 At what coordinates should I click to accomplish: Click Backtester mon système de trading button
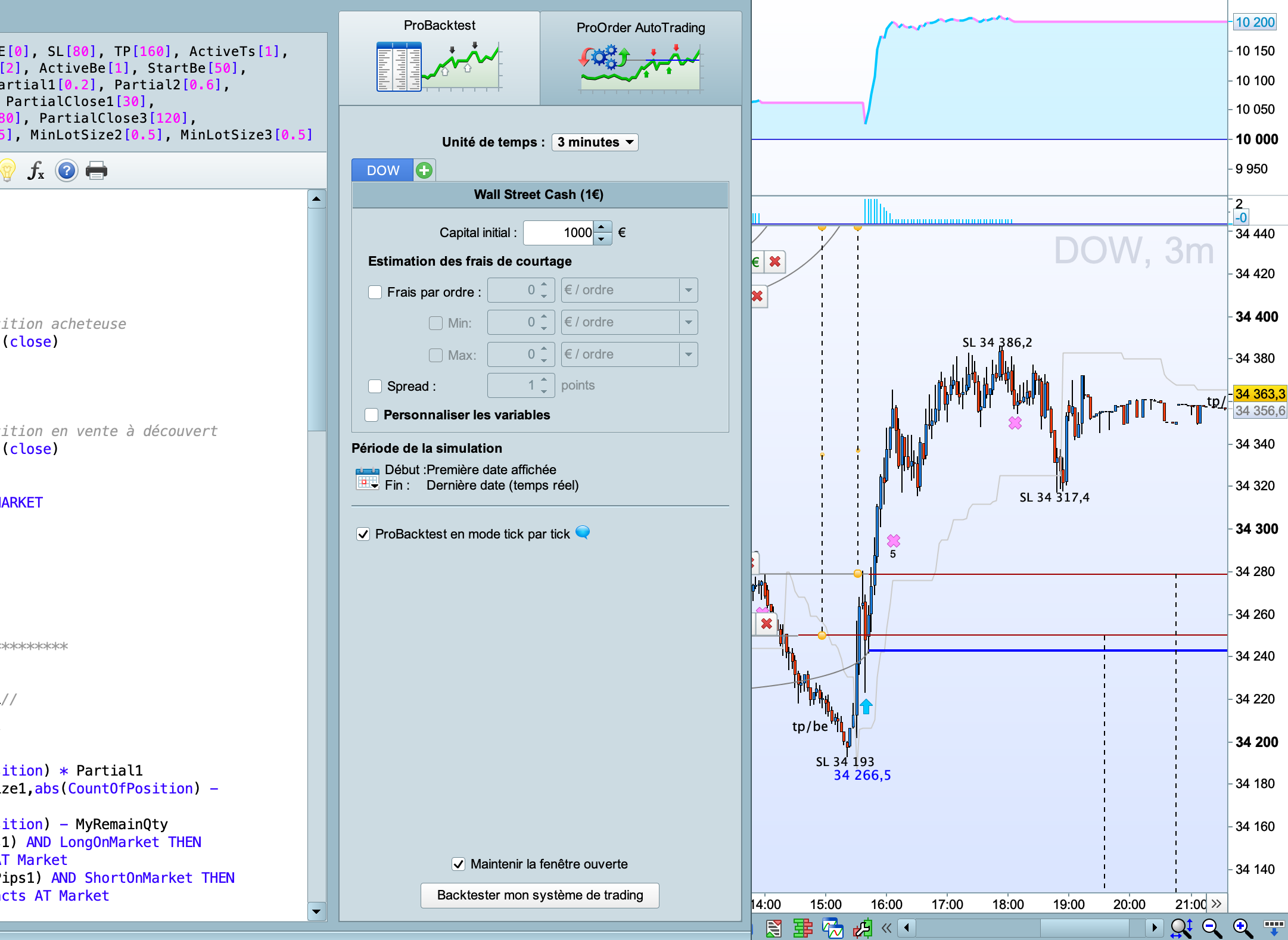click(x=540, y=895)
